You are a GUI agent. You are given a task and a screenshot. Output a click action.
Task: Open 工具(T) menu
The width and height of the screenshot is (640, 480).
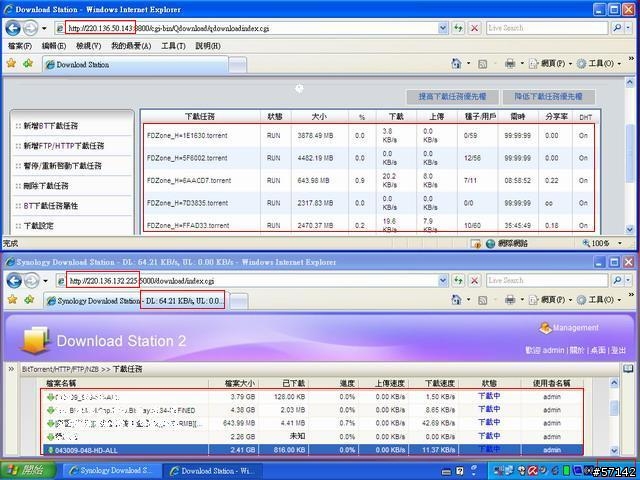[173, 46]
